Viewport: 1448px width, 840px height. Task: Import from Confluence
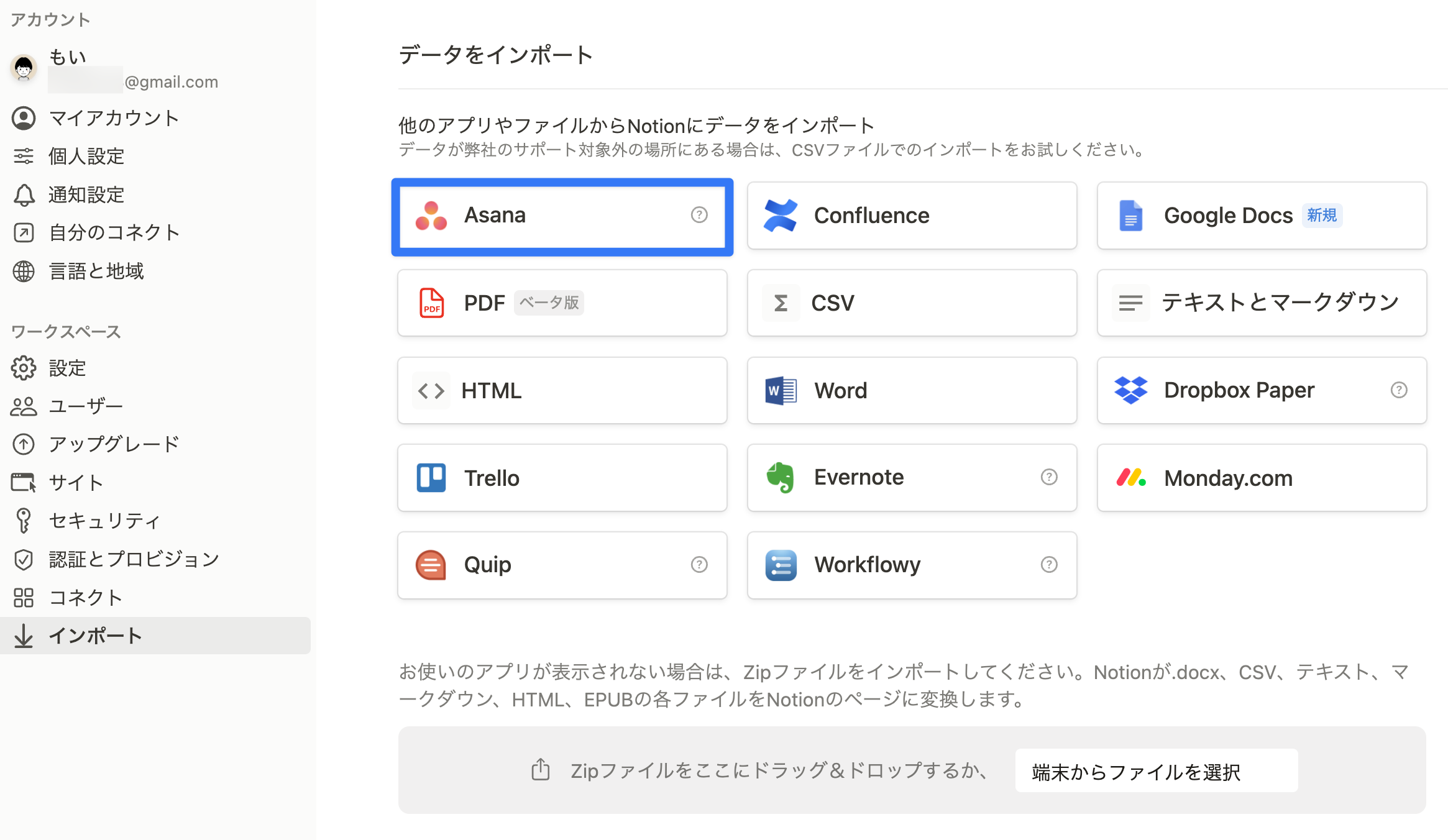tap(912, 216)
